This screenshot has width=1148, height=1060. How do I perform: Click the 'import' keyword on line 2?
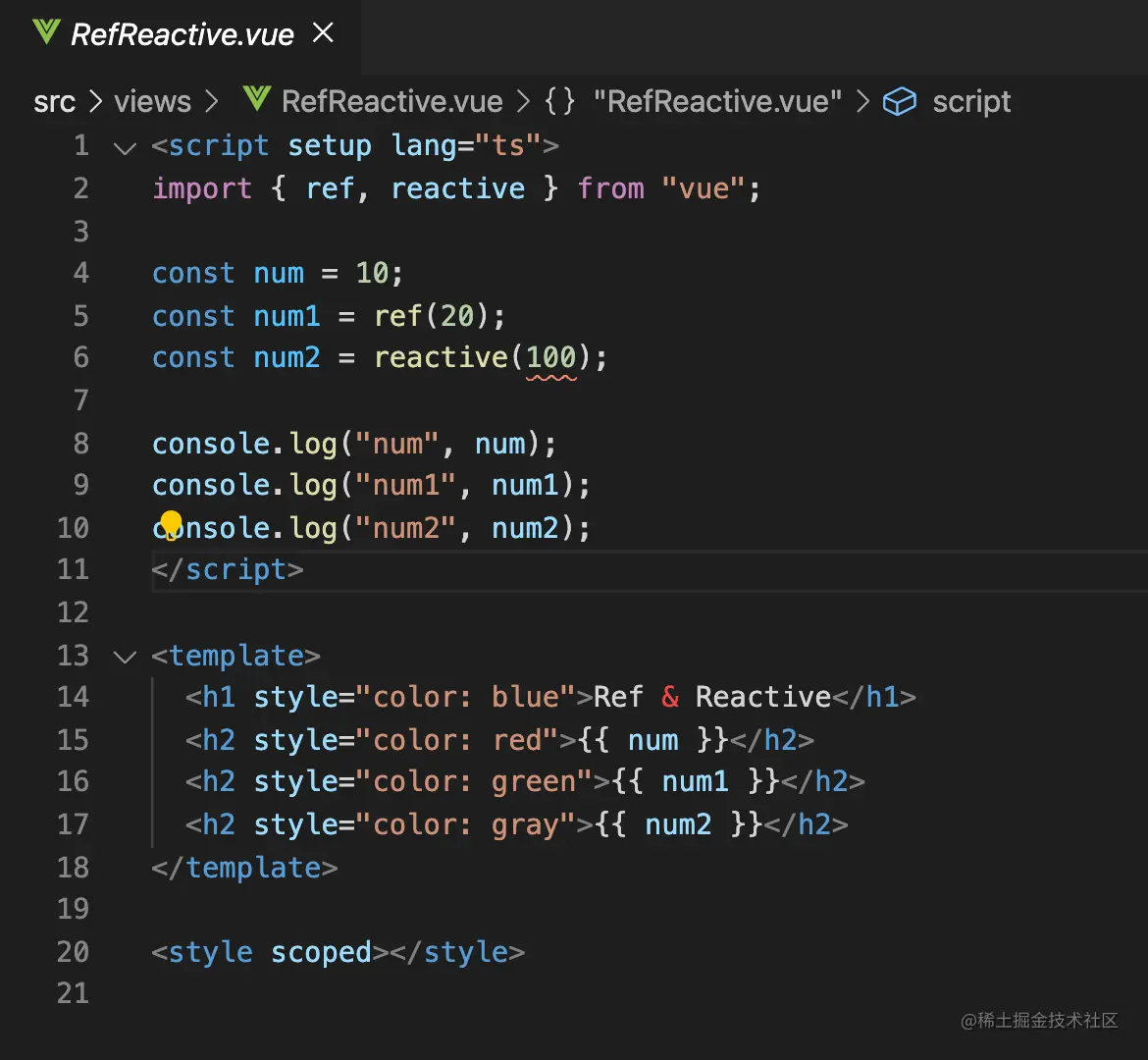pos(202,189)
